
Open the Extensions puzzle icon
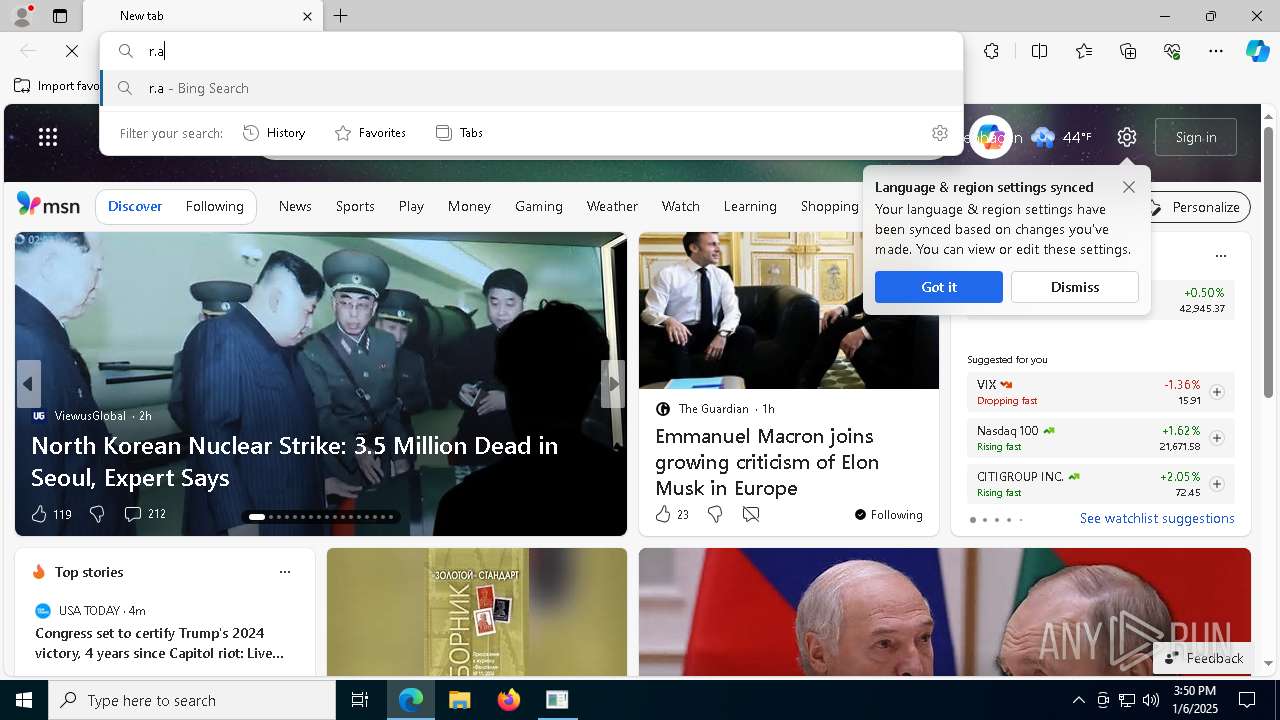[991, 51]
